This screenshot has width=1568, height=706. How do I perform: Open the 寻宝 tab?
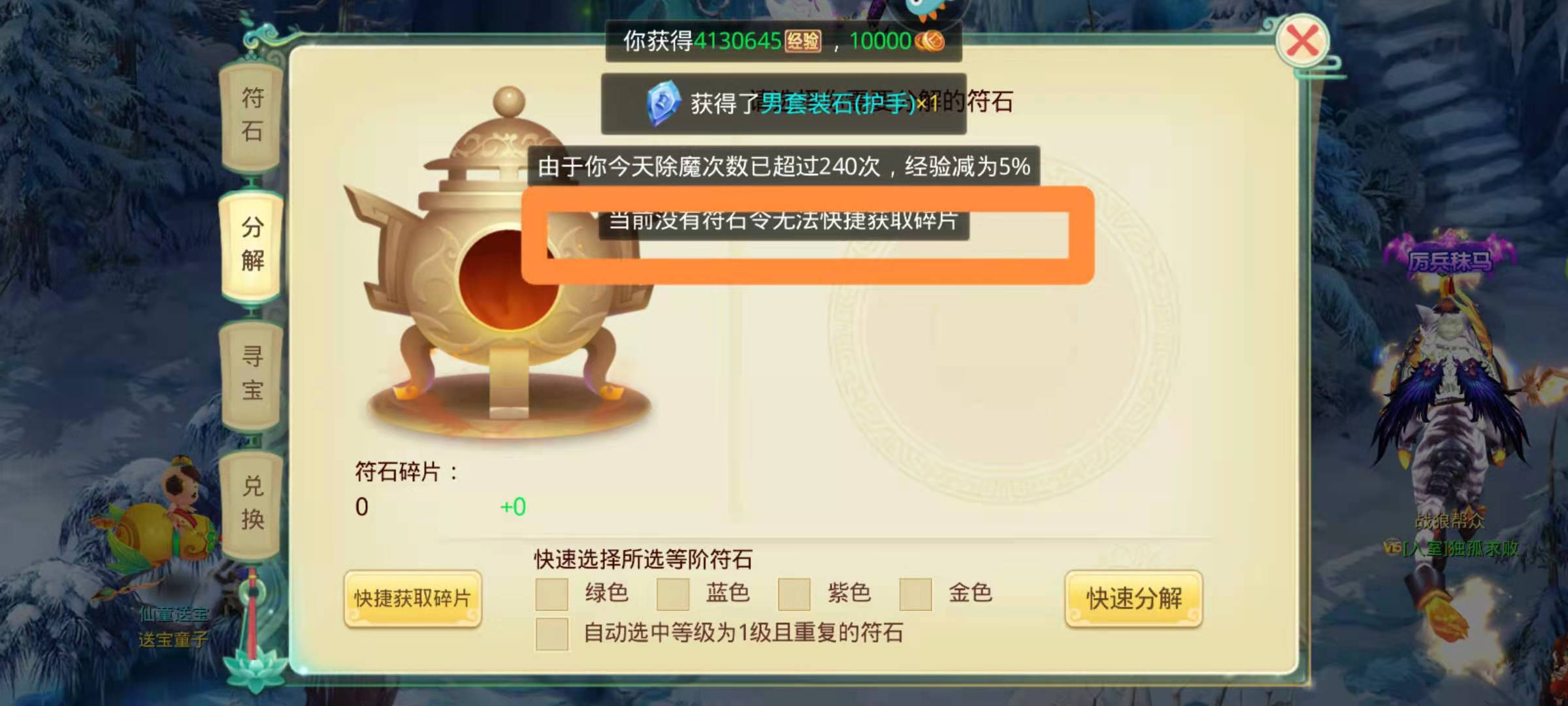click(252, 373)
